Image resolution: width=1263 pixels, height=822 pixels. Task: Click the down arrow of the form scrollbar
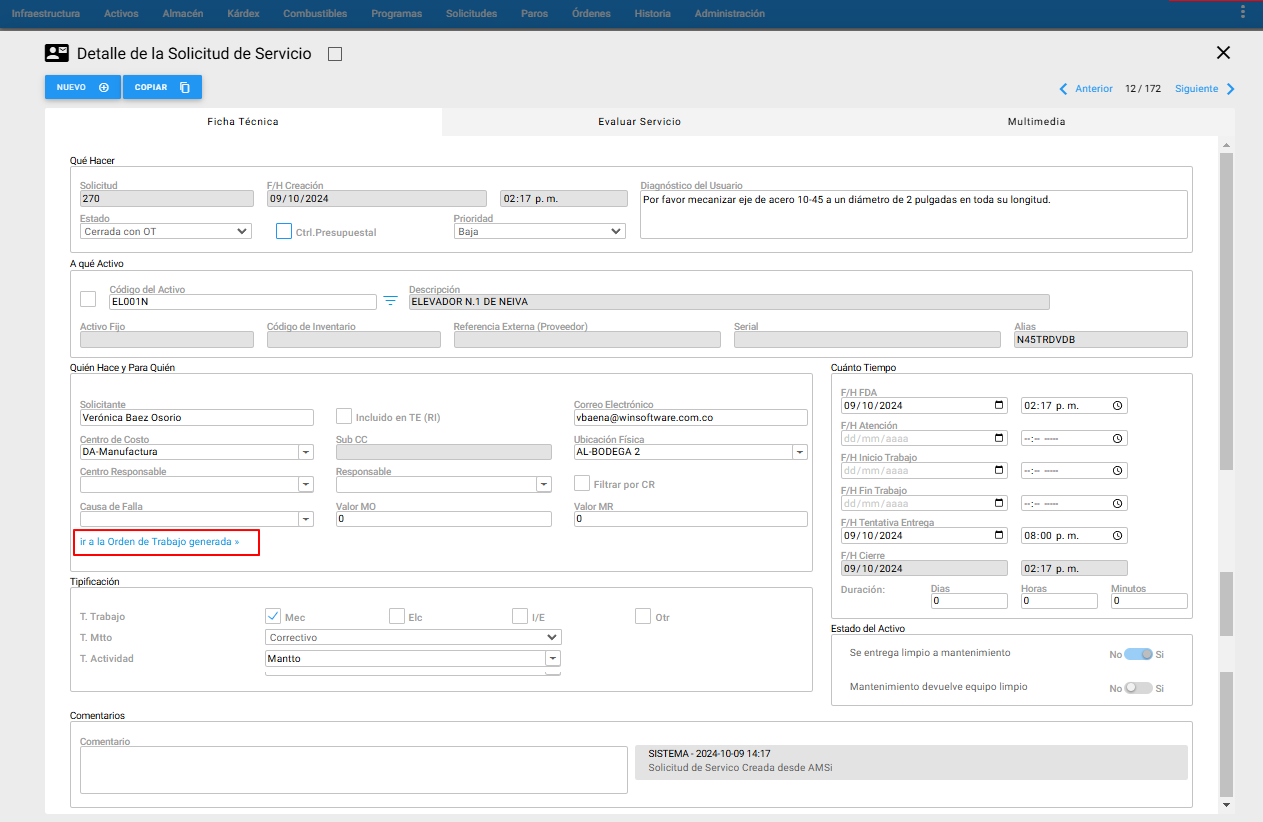(1226, 804)
